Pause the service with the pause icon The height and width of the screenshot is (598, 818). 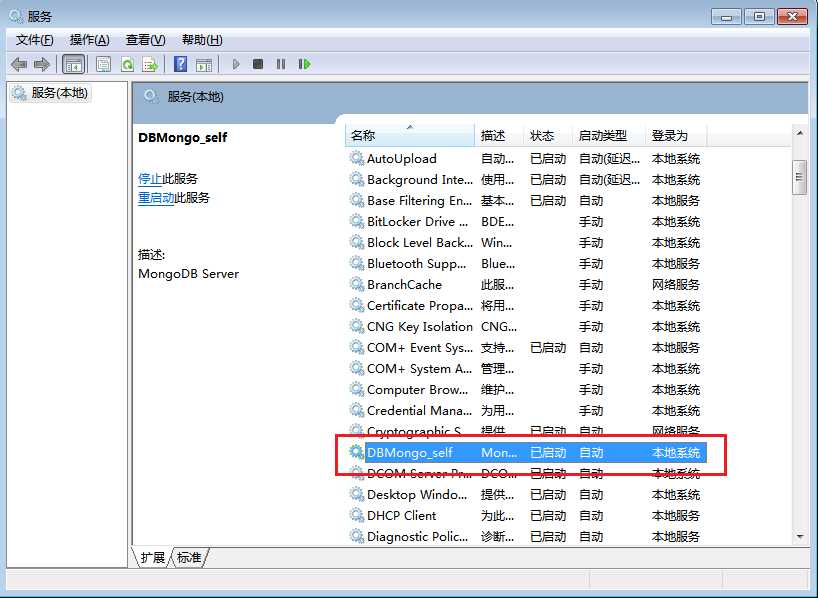coord(281,64)
